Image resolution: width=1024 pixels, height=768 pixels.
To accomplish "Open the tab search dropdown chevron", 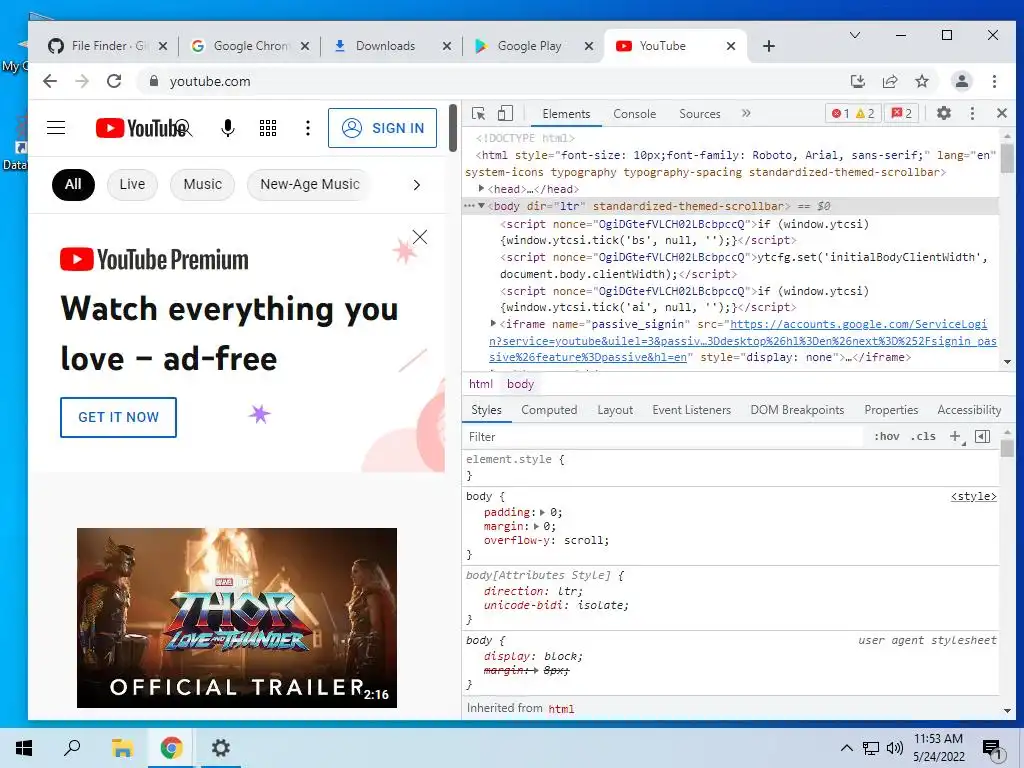I will (x=855, y=35).
